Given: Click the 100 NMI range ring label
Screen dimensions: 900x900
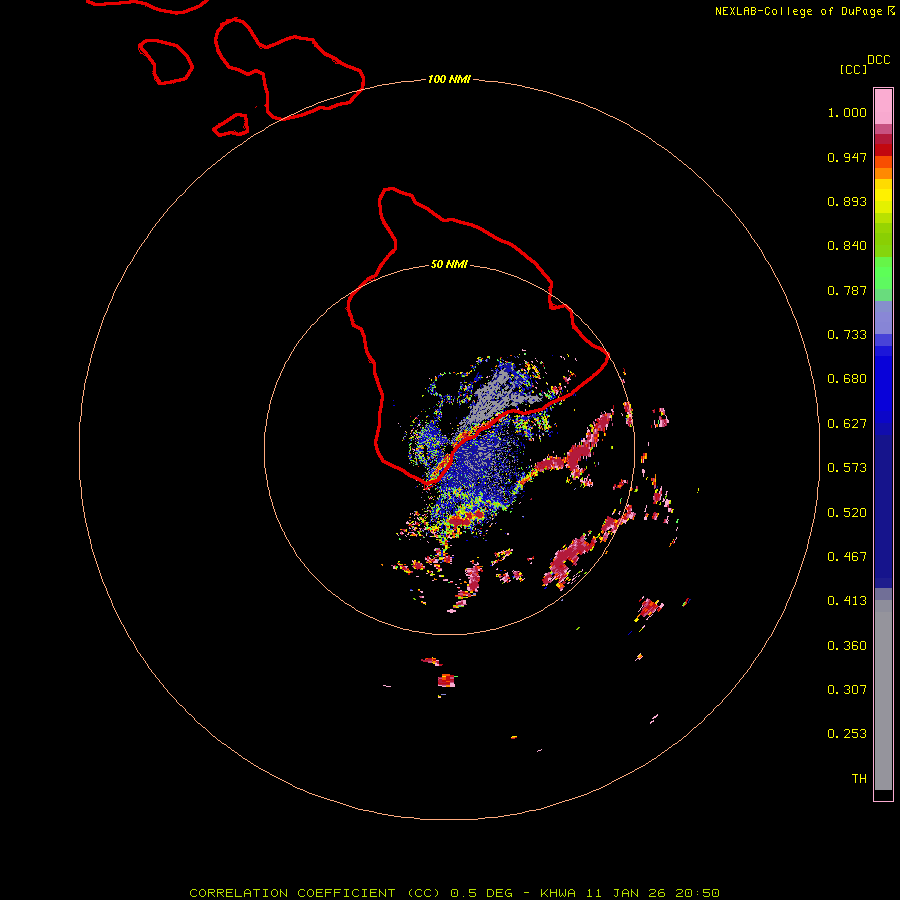Looking at the screenshot, I should coord(449,79).
